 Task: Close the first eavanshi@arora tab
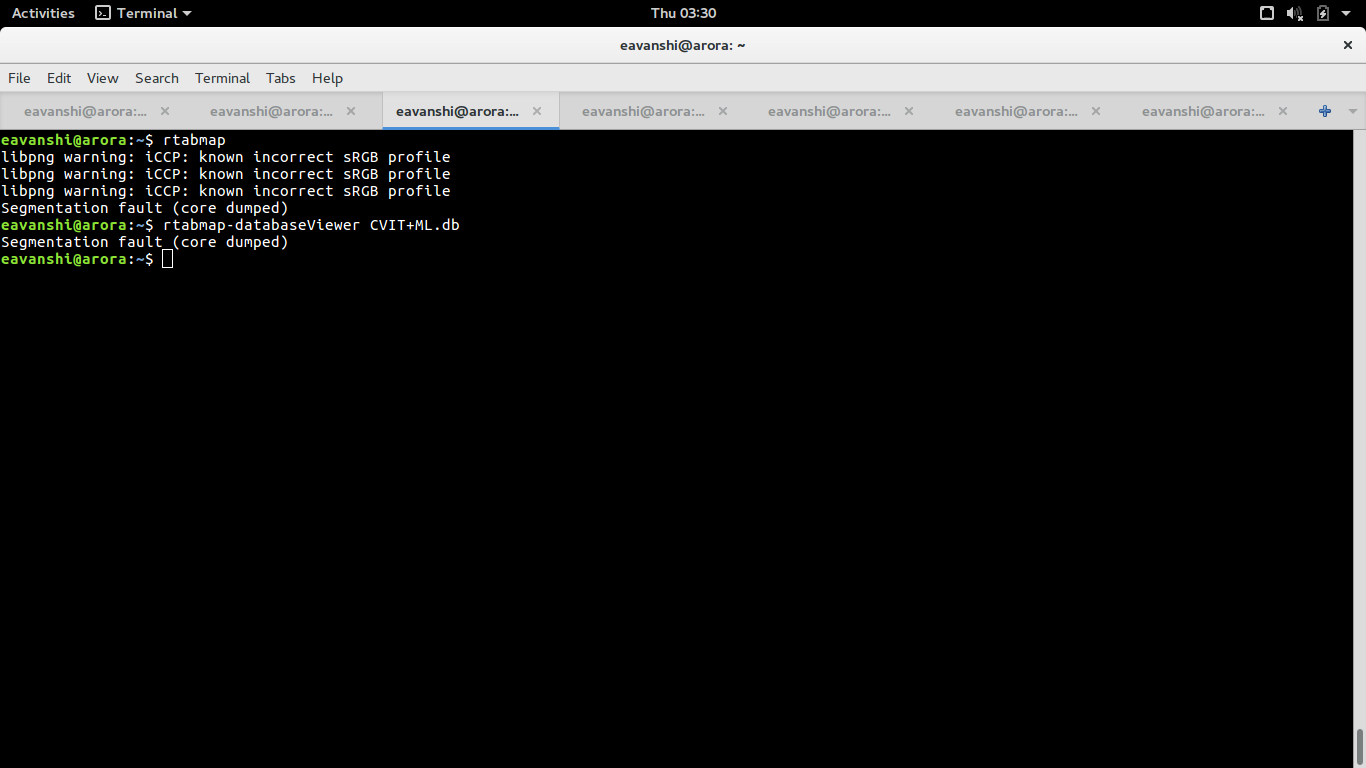pyautogui.click(x=165, y=111)
